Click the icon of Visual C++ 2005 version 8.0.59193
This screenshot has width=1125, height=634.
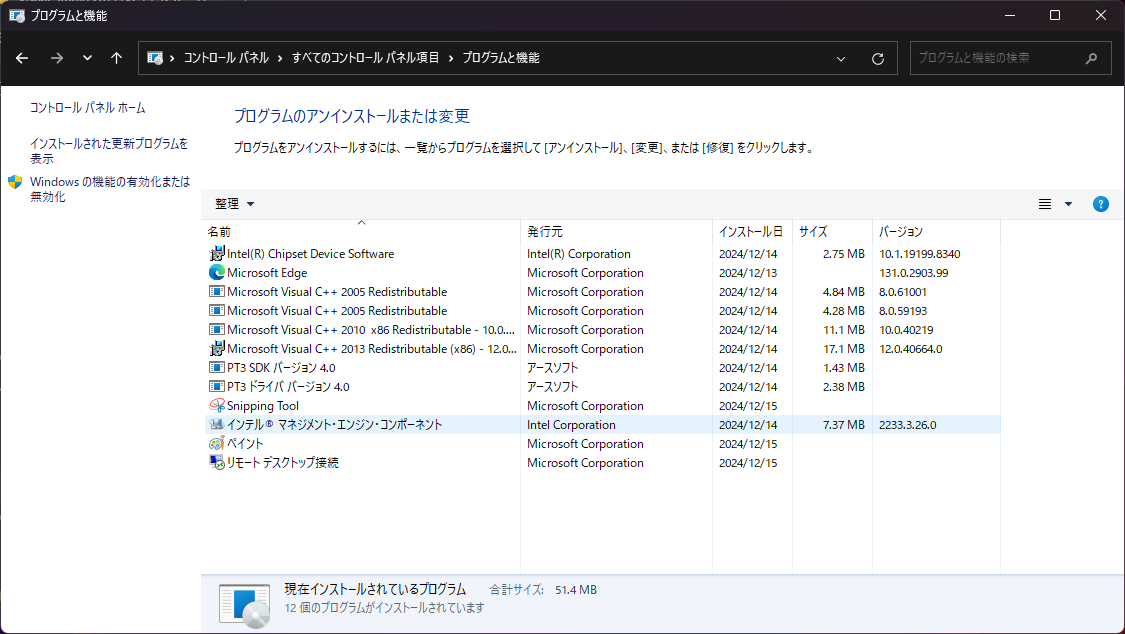click(217, 311)
